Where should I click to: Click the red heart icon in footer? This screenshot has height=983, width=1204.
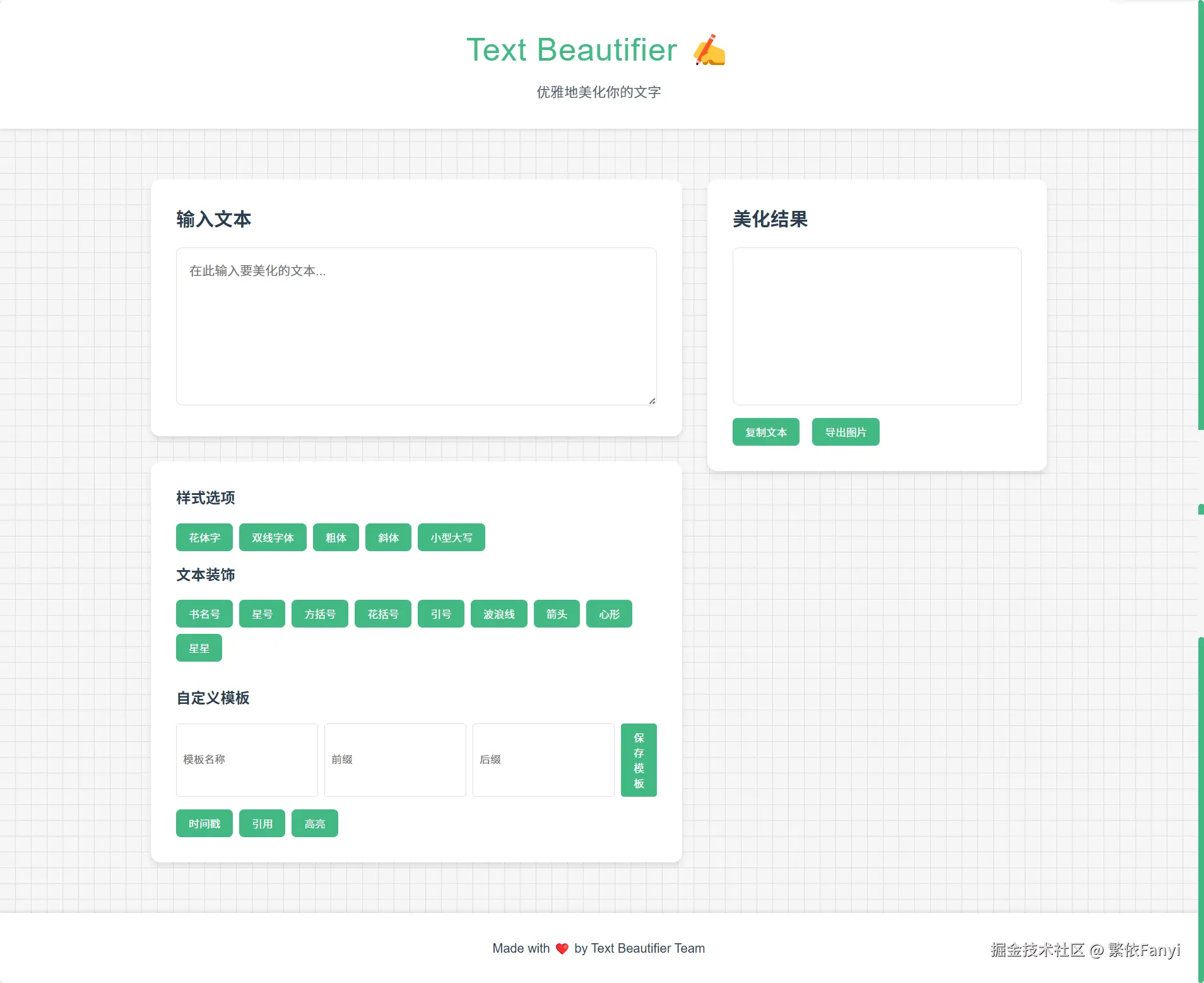coord(562,948)
